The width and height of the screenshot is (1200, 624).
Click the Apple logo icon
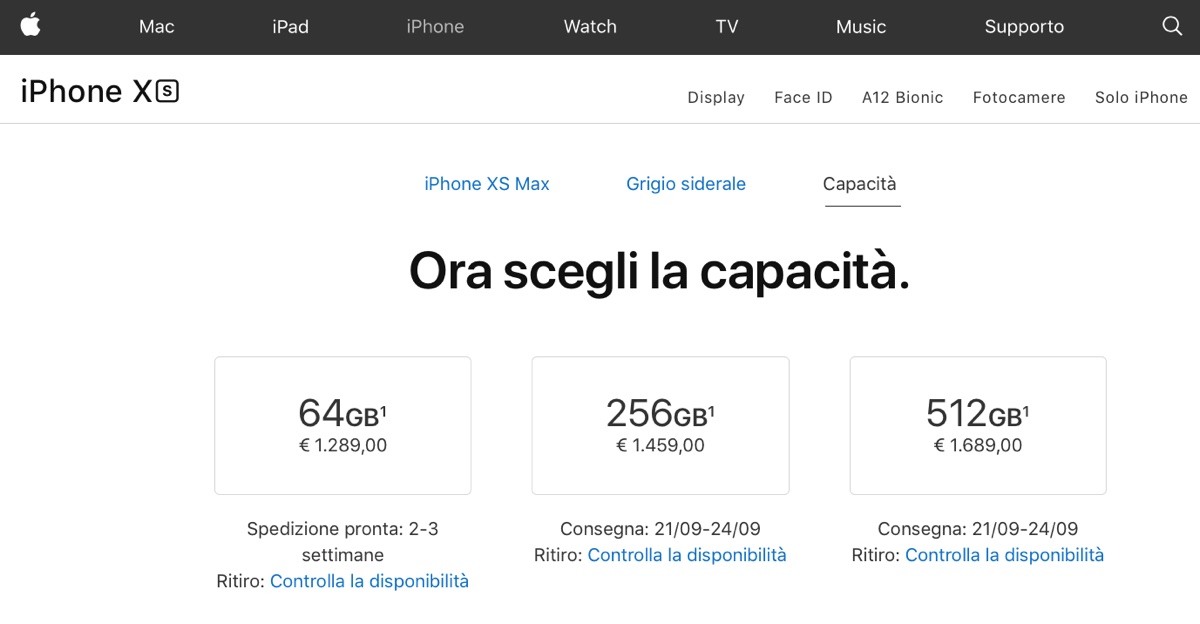click(x=31, y=25)
